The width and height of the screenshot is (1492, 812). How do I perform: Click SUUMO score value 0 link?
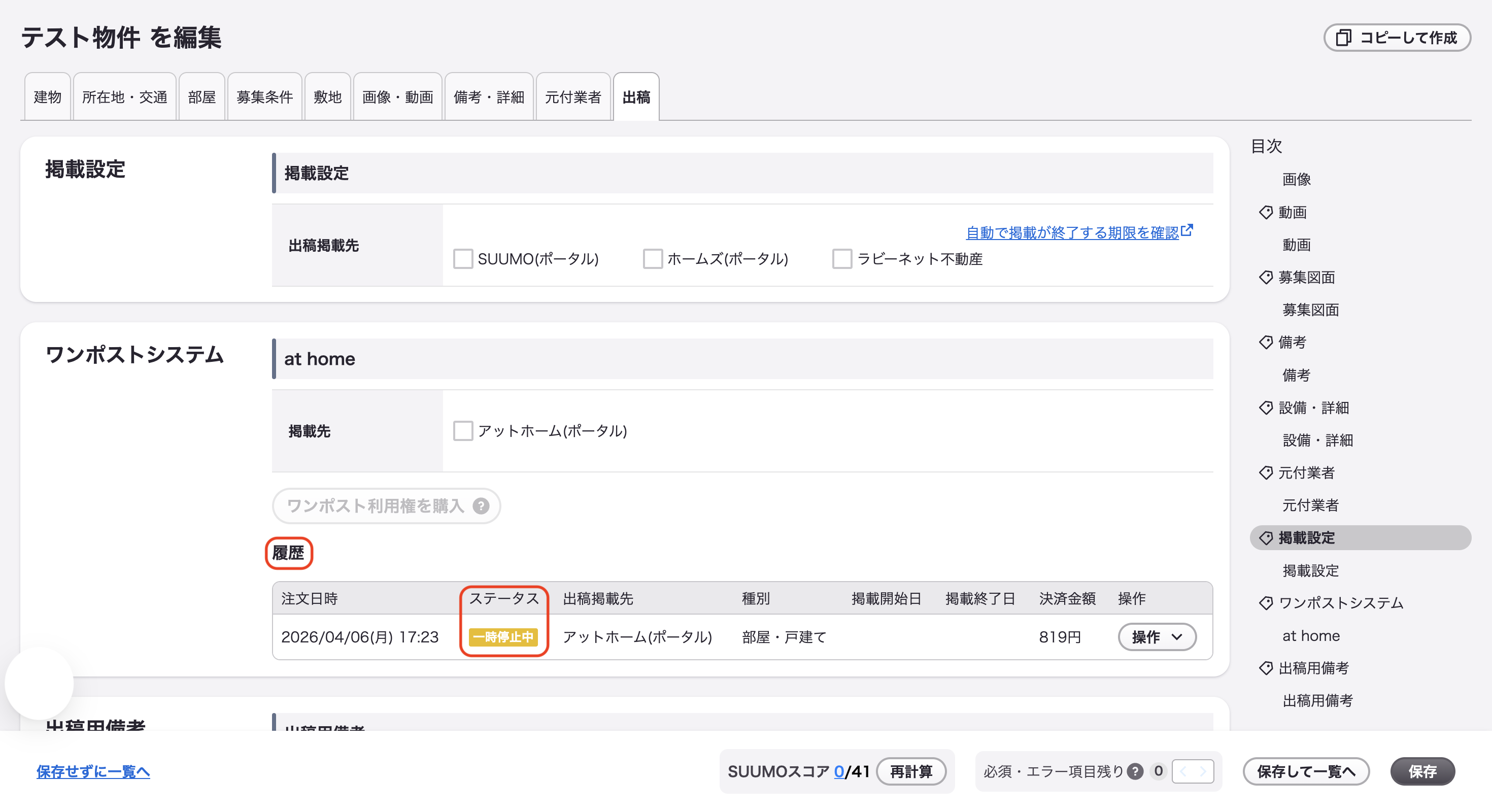point(839,771)
